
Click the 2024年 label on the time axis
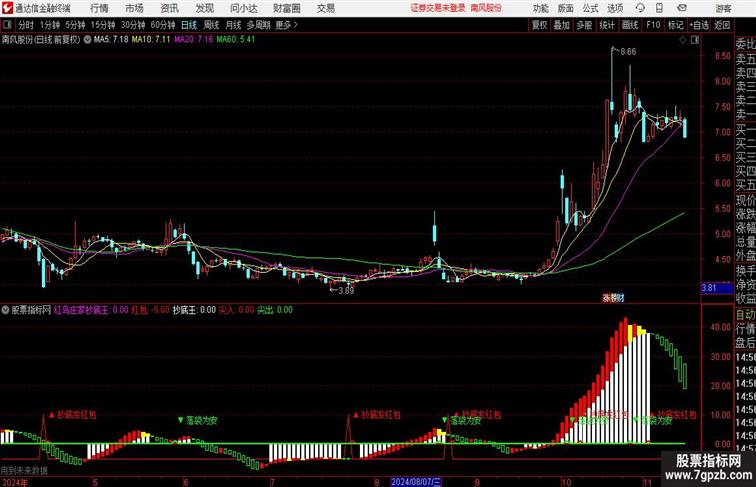pos(14,482)
